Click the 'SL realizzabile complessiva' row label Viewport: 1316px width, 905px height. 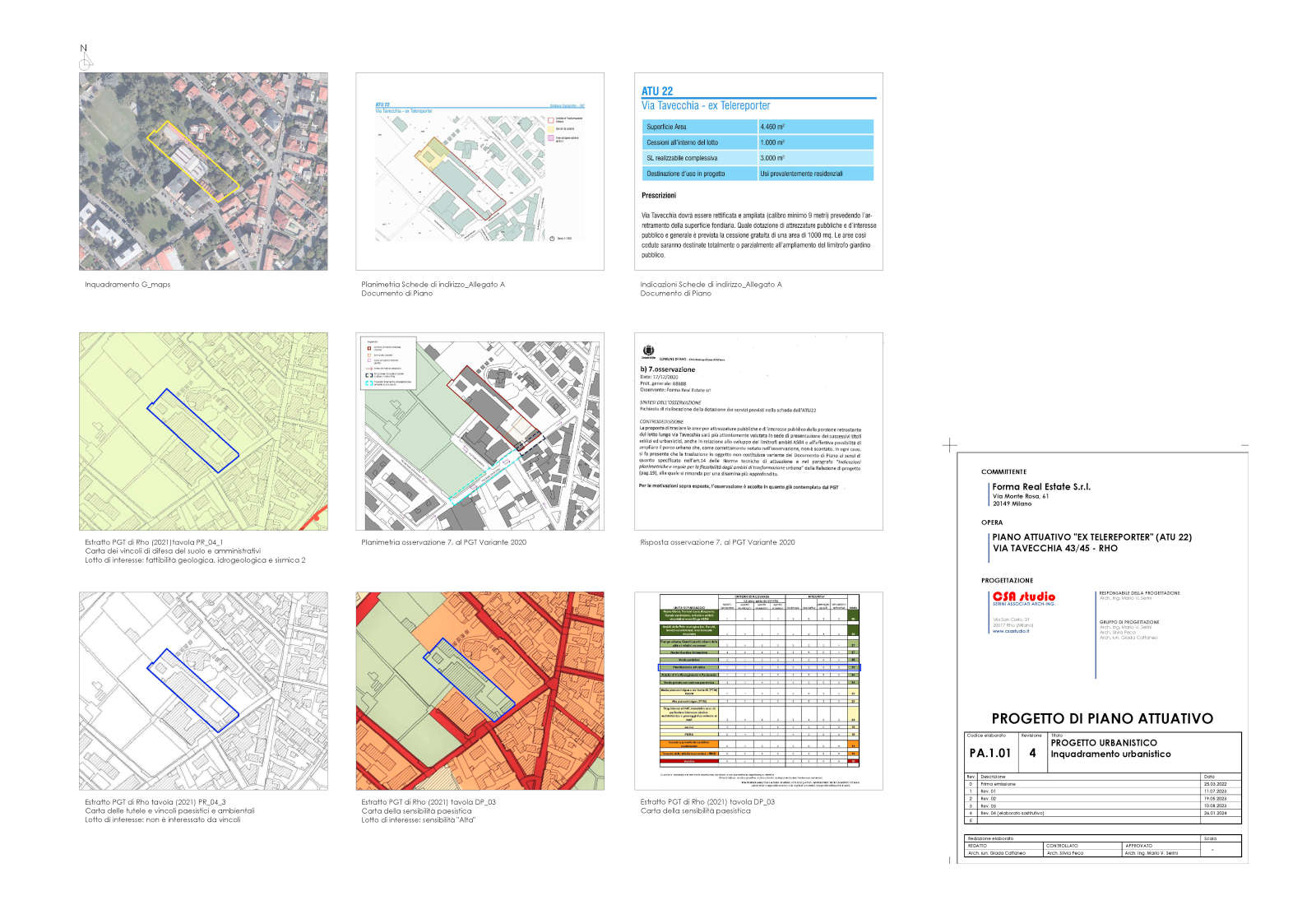pos(682,158)
